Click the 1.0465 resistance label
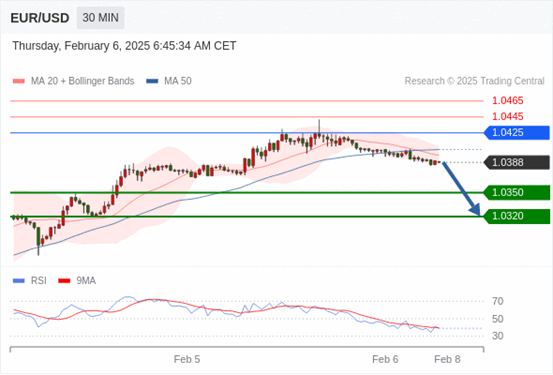The height and width of the screenshot is (375, 553). coord(508,101)
